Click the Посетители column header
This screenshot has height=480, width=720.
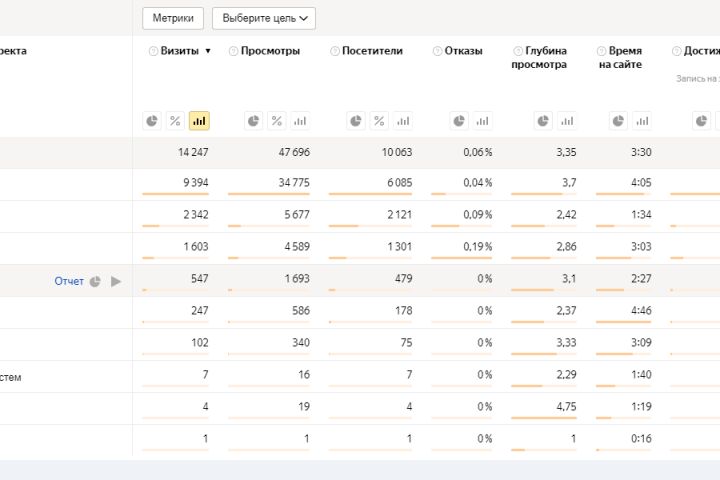pyautogui.click(x=372, y=51)
